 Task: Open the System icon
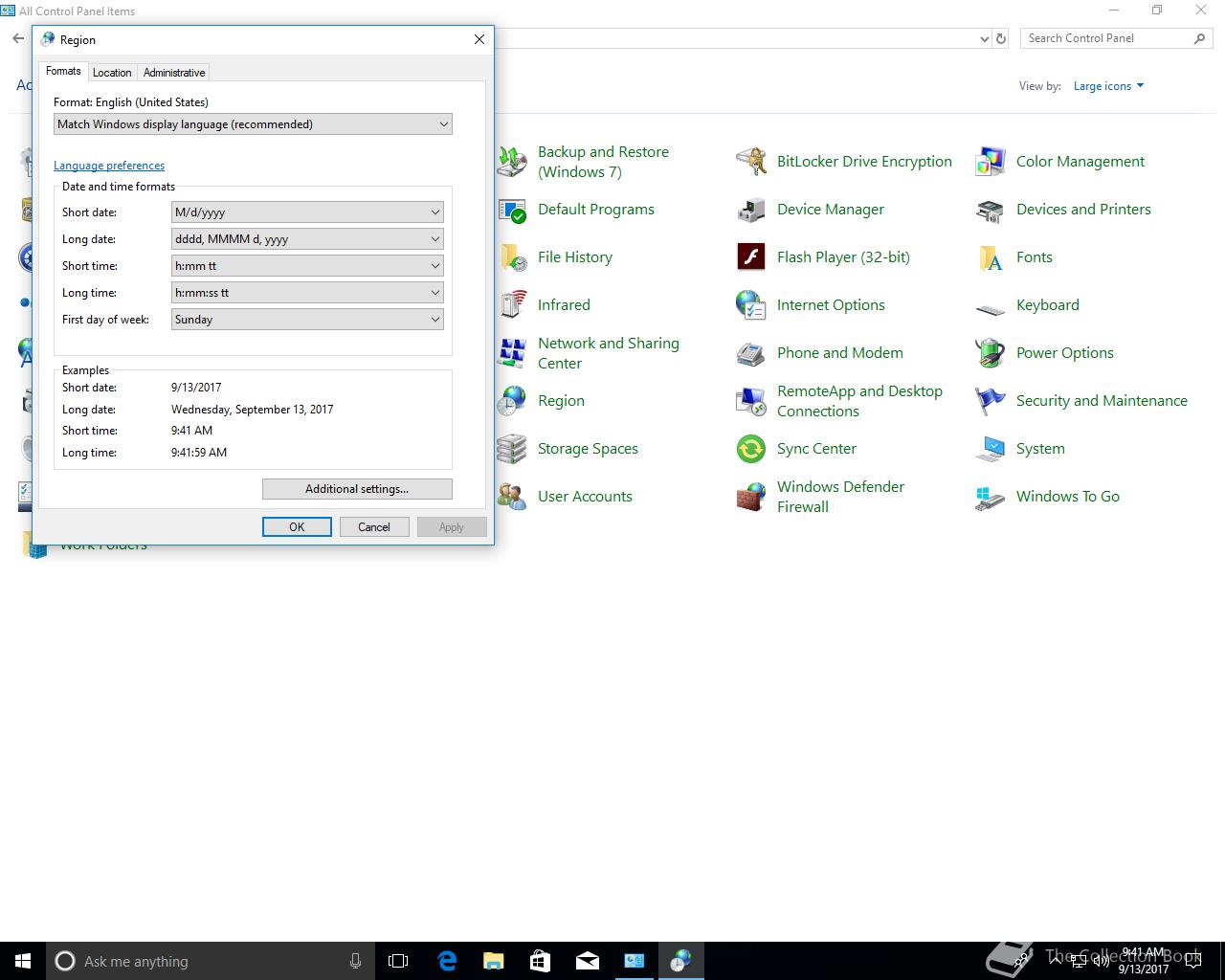point(991,449)
